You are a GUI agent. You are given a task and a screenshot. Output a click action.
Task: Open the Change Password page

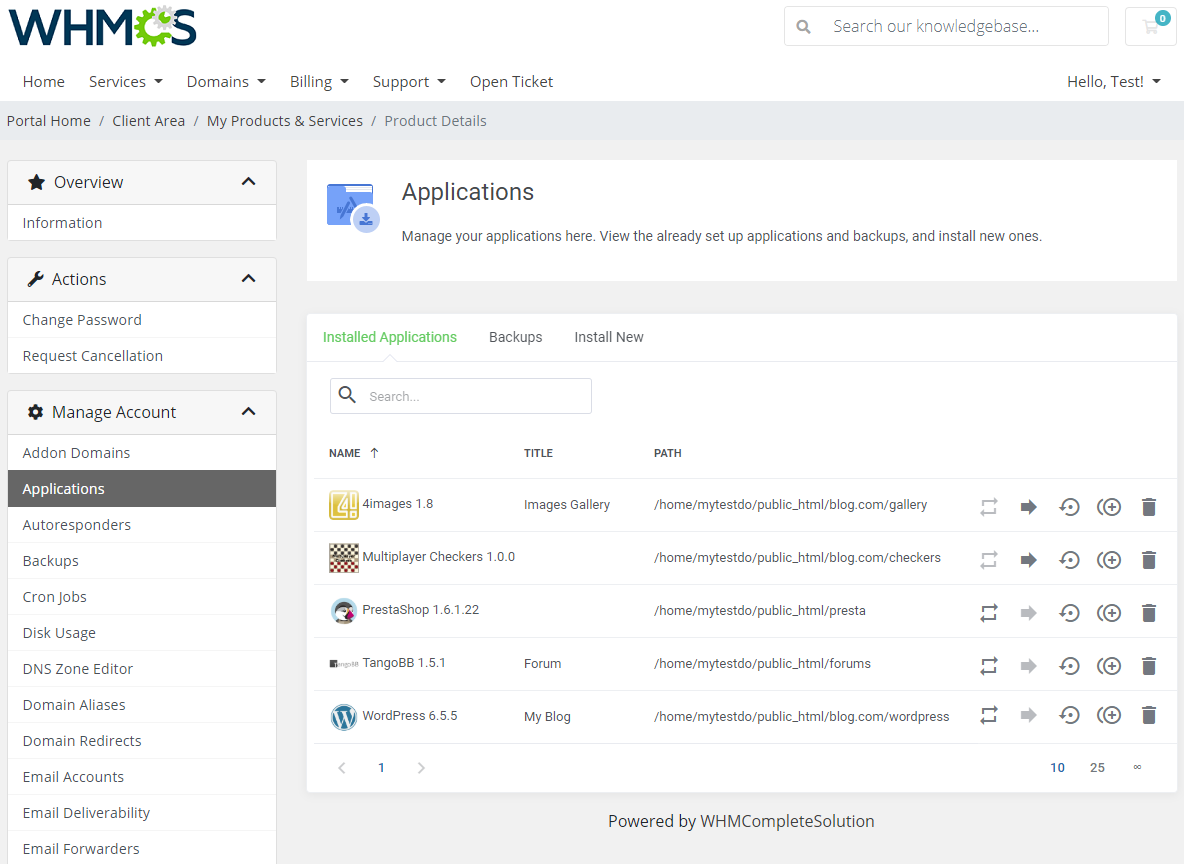coord(81,319)
